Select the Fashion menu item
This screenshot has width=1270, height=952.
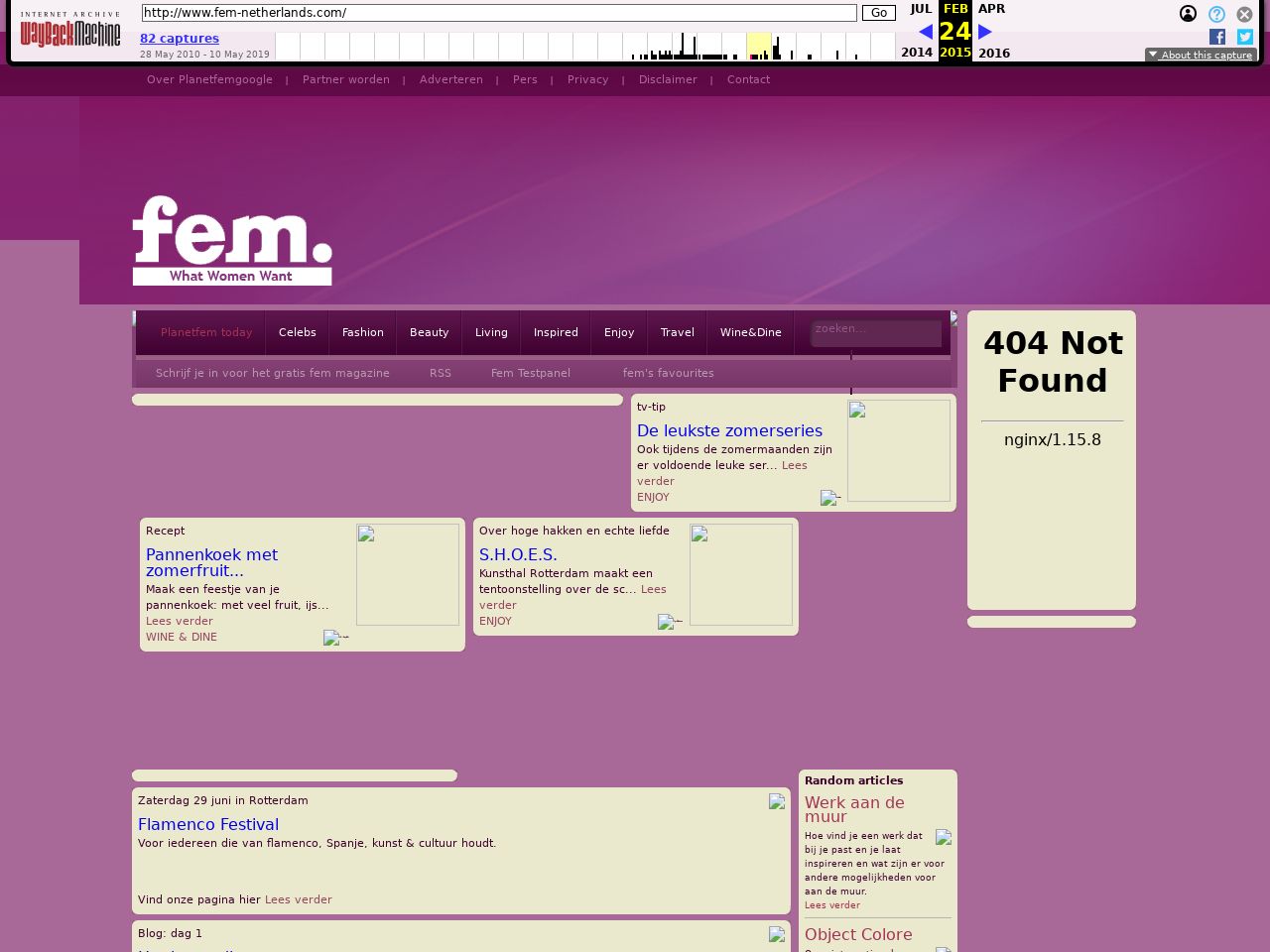click(x=362, y=332)
